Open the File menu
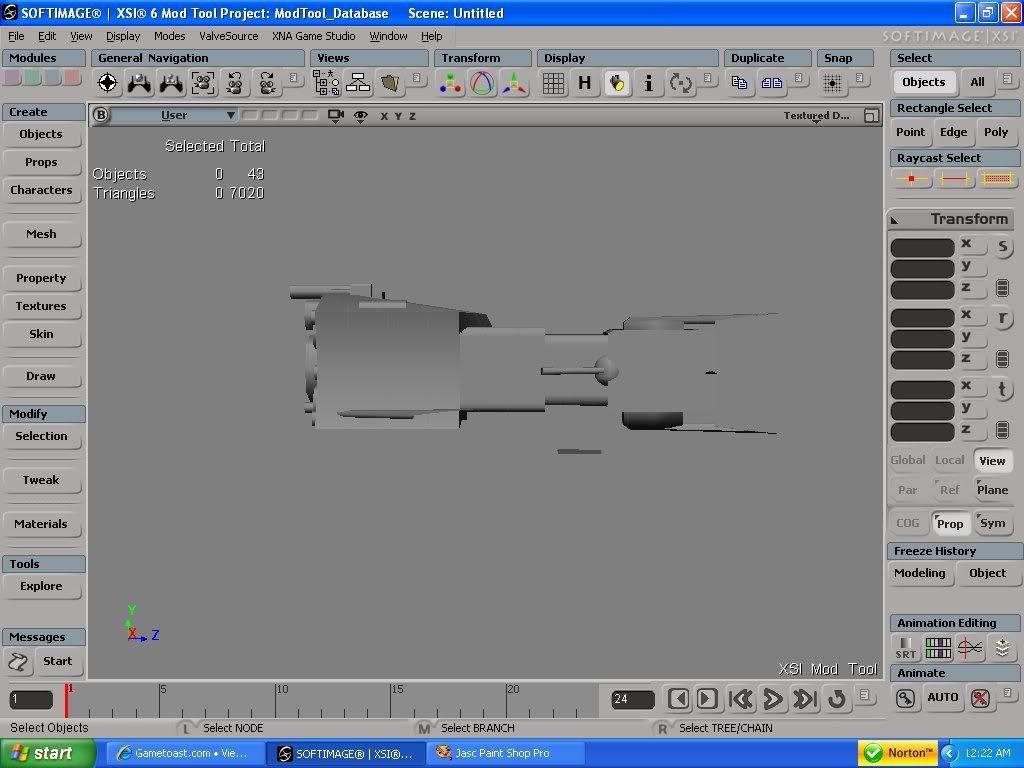Image resolution: width=1024 pixels, height=768 pixels. coord(16,36)
